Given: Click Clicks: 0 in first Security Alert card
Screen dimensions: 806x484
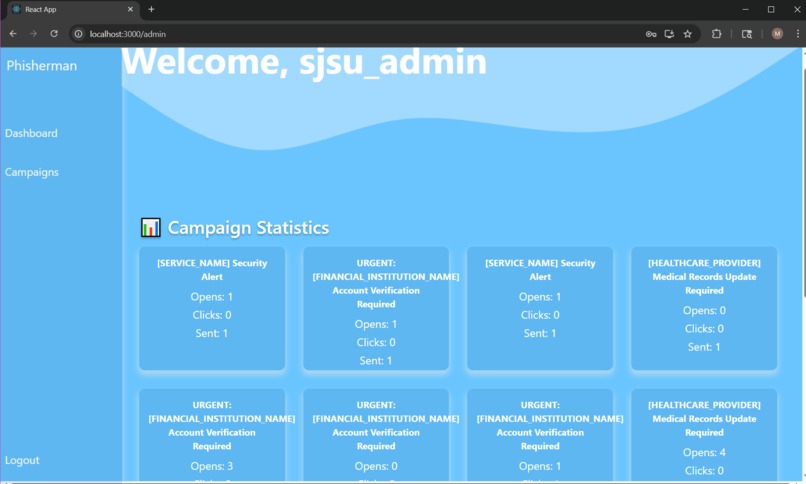Looking at the screenshot, I should [x=212, y=315].
